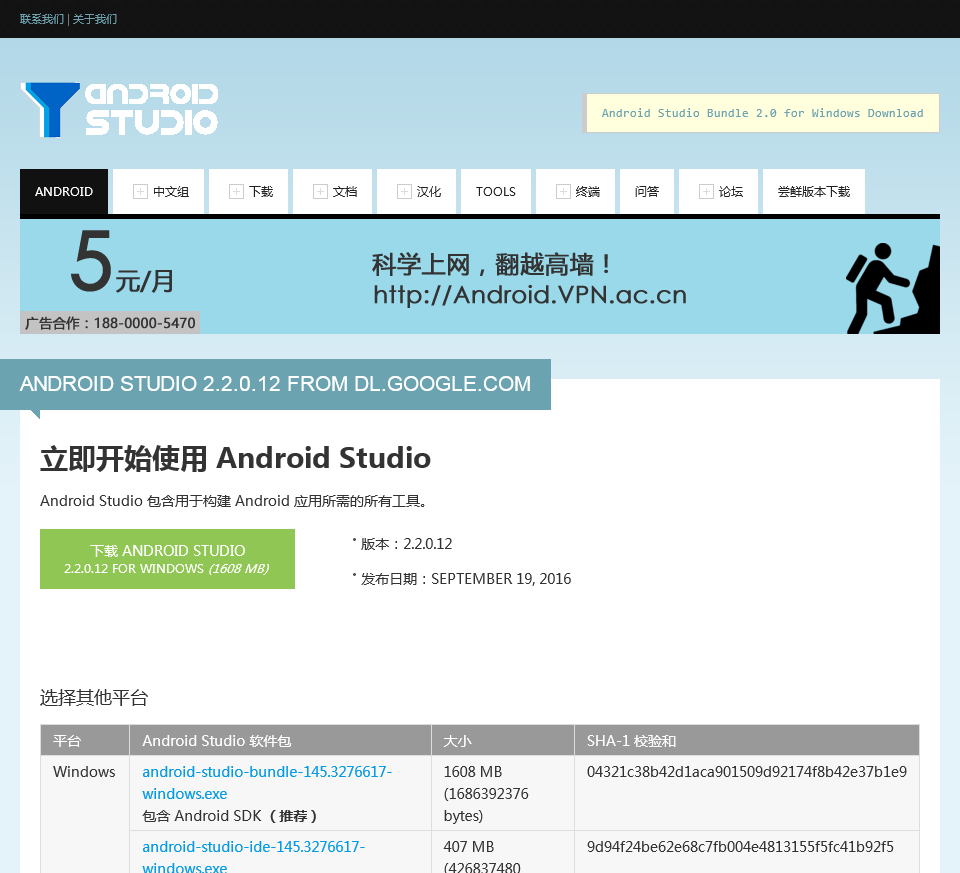The width and height of the screenshot is (960, 873).
Task: Expand the plus icon beside 汉化
Action: [404, 192]
